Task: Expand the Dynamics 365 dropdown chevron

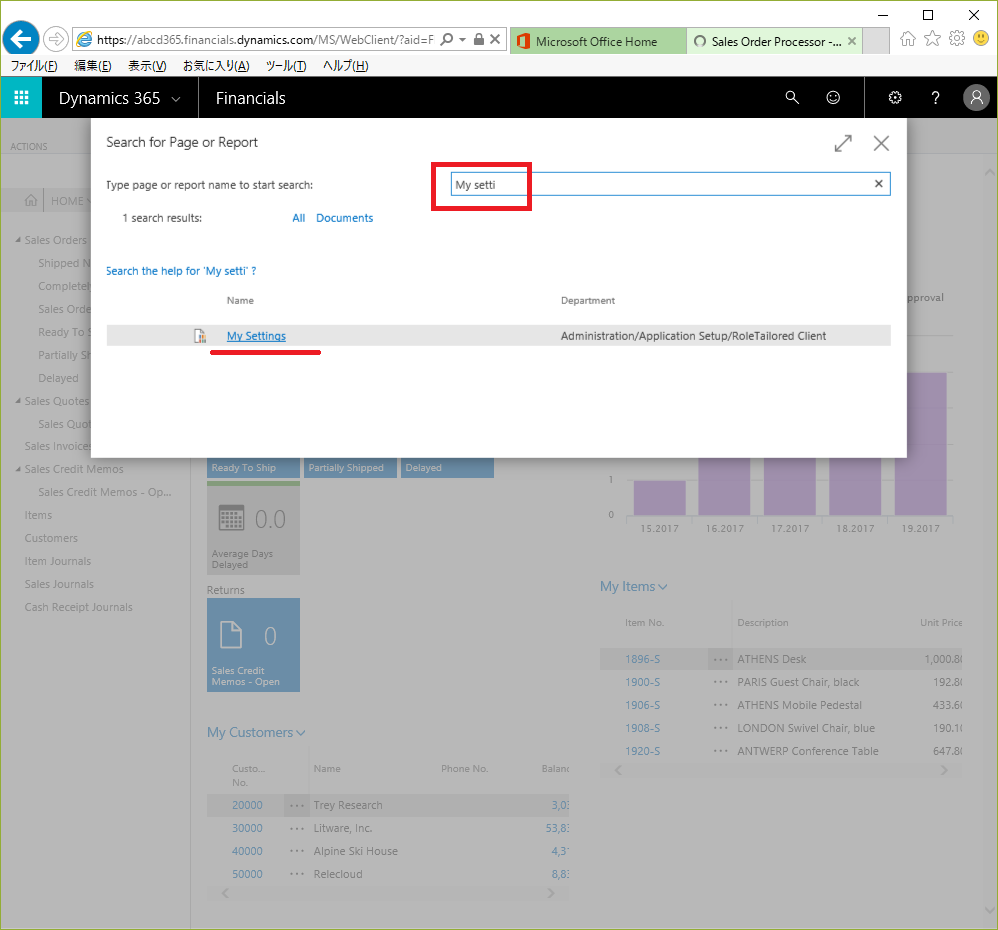Action: point(176,99)
